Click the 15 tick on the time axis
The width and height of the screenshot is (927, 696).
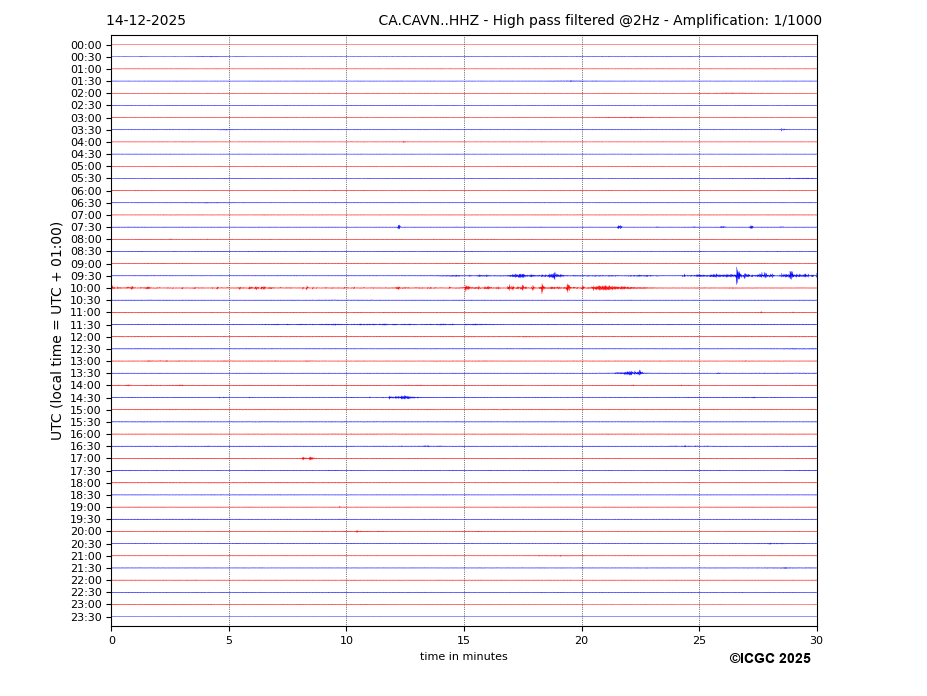pyautogui.click(x=464, y=640)
